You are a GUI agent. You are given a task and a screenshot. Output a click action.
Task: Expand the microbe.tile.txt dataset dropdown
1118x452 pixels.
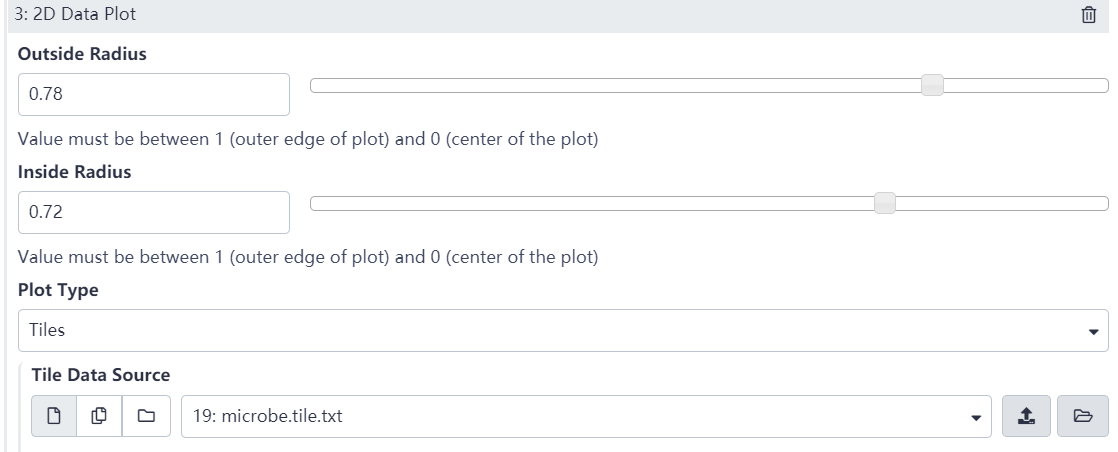click(585, 416)
